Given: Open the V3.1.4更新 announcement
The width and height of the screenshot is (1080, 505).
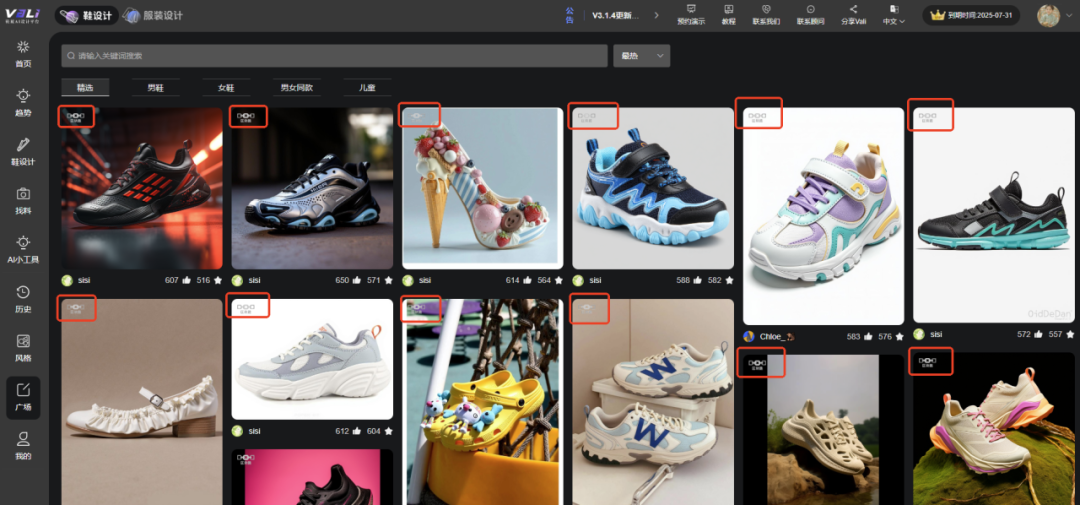Looking at the screenshot, I should pyautogui.click(x=616, y=15).
